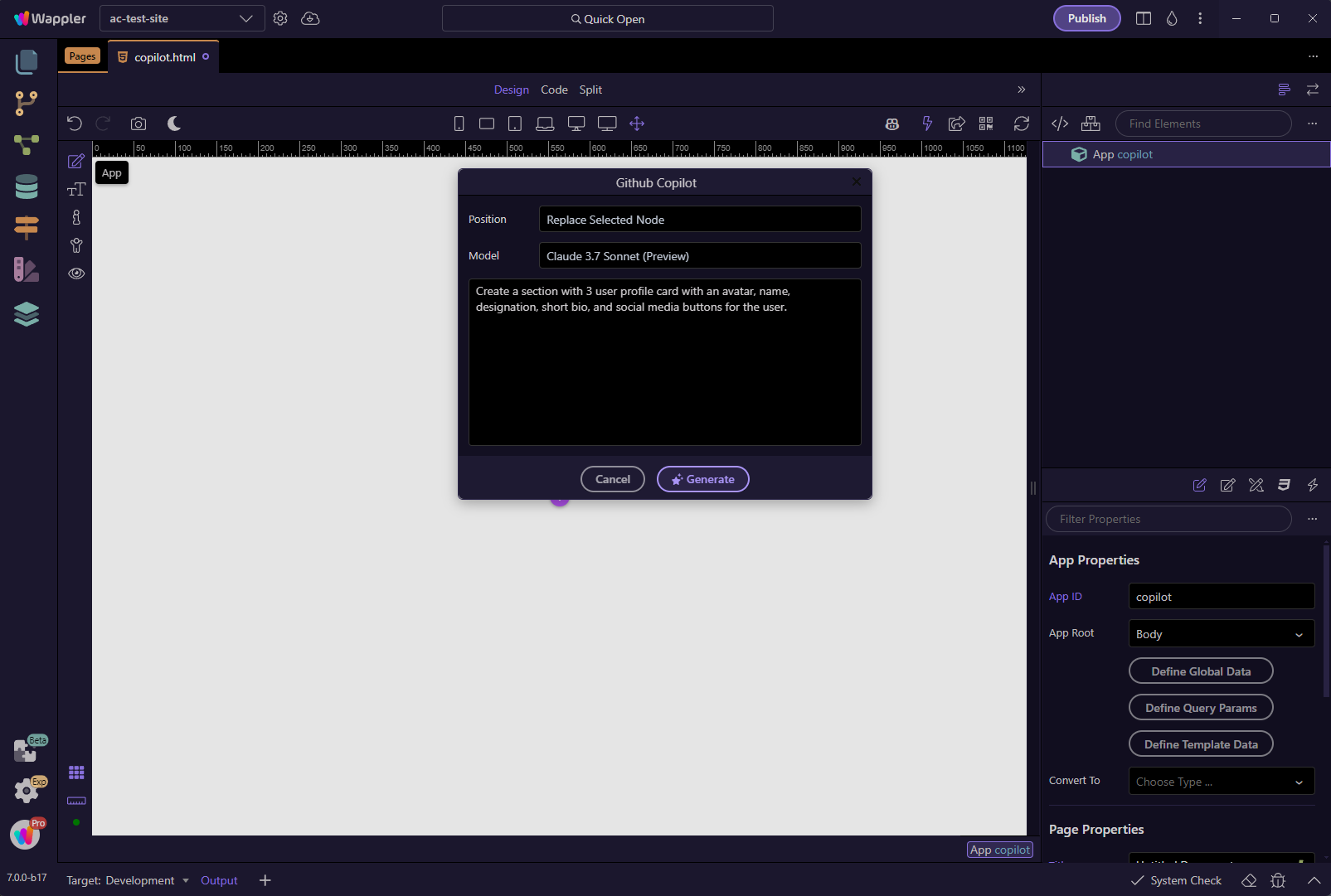Open the App Root Body dropdown
Viewport: 1331px width, 896px height.
point(1222,634)
